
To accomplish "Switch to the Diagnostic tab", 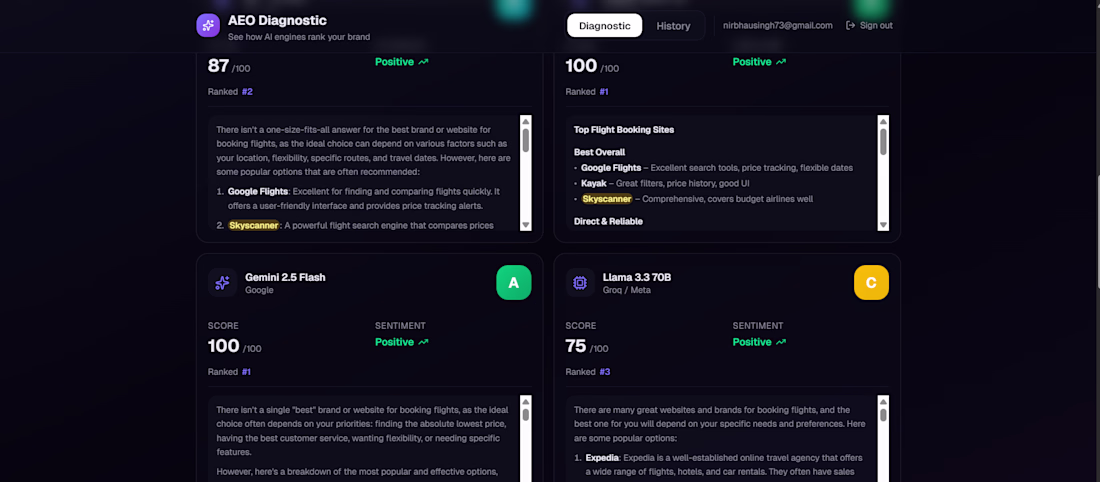I will [605, 26].
